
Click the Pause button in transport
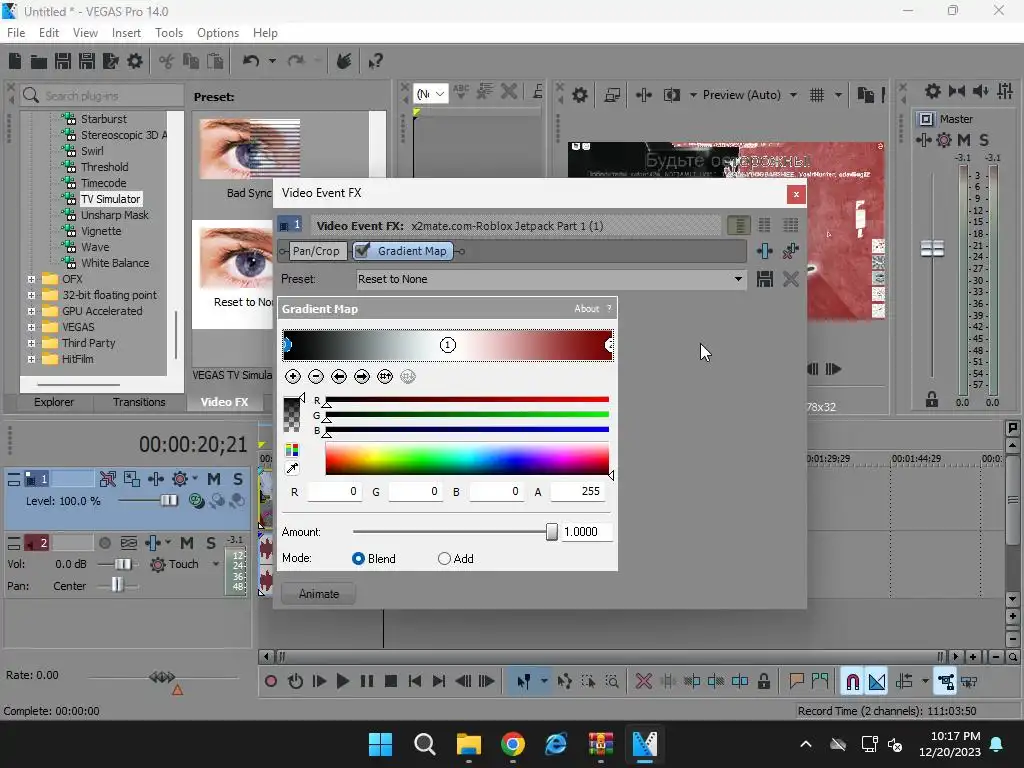366,681
